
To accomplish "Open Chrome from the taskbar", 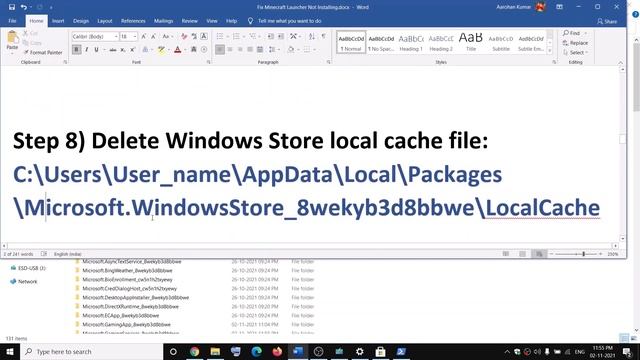I will [x=194, y=351].
